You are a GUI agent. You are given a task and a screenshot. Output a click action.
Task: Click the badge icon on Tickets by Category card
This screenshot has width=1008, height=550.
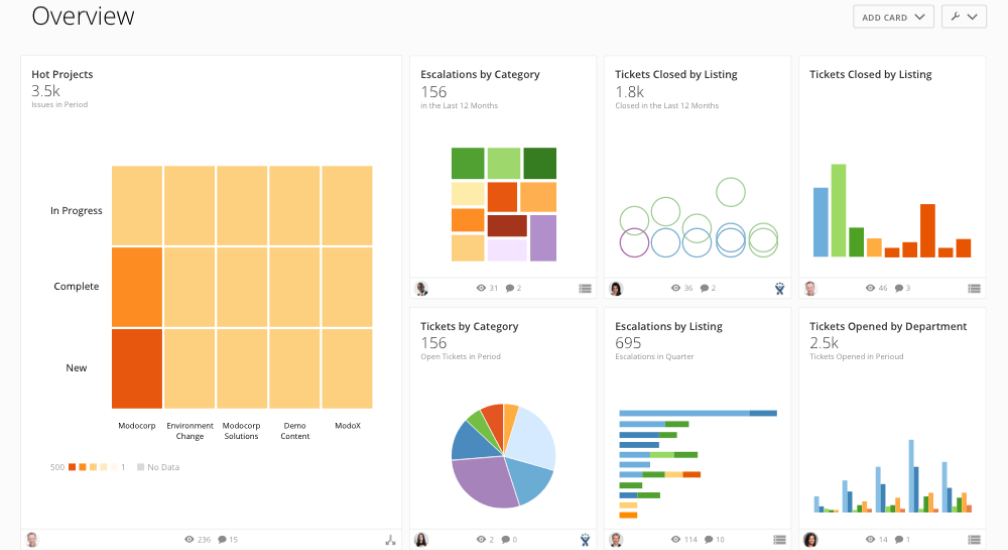point(584,540)
